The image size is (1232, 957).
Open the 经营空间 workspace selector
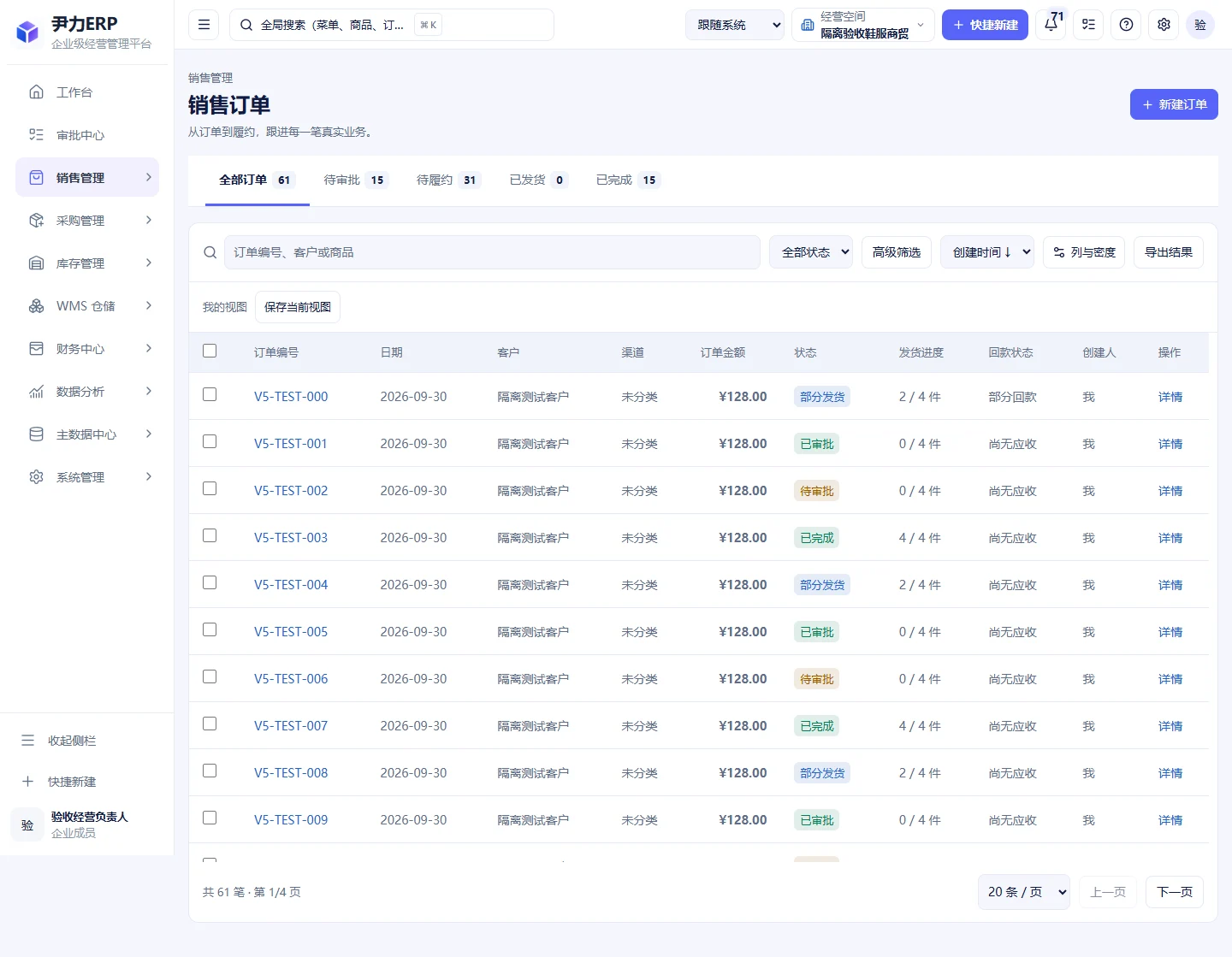(x=863, y=25)
